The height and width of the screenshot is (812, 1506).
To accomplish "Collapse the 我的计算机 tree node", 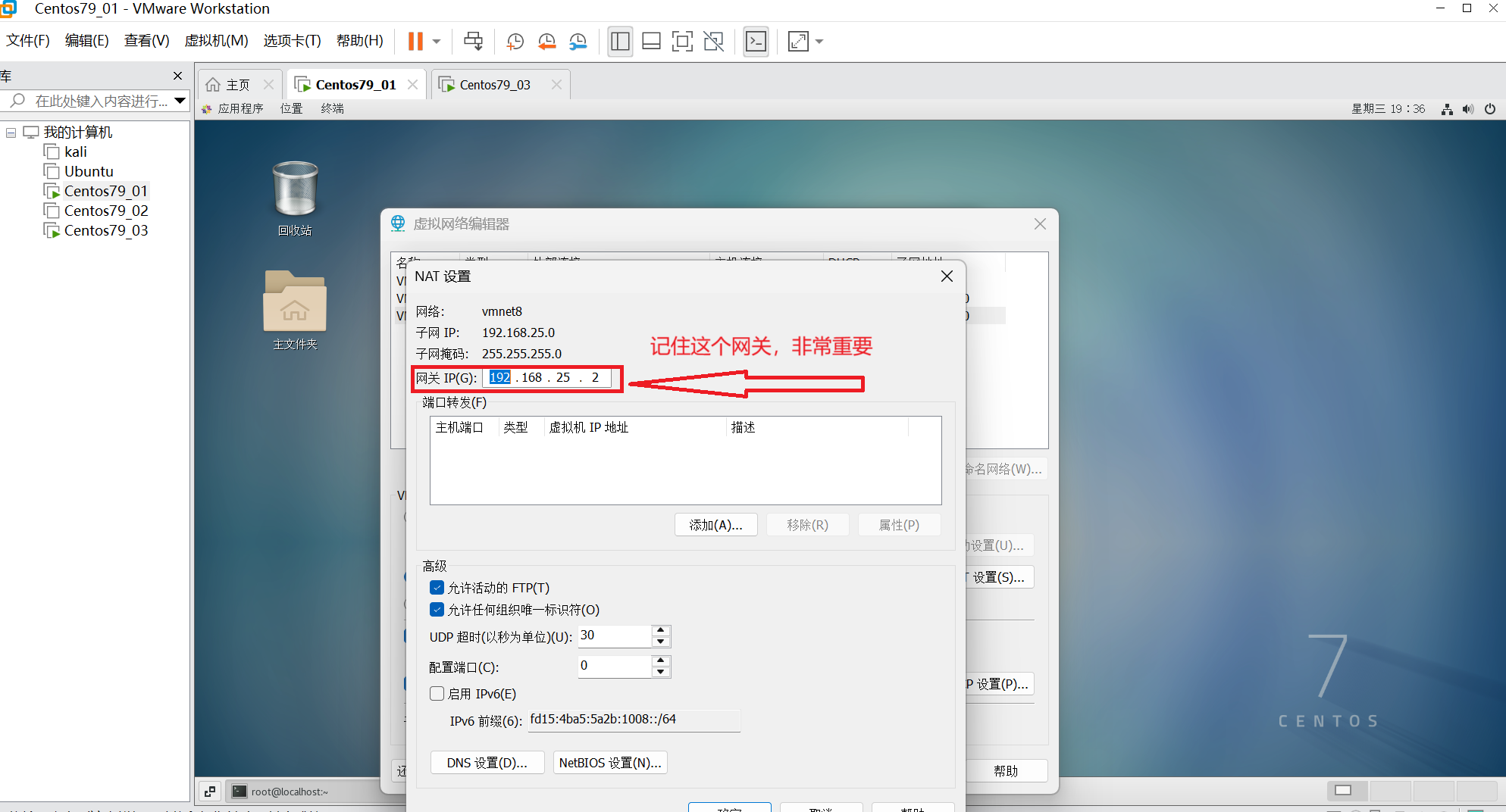I will [x=11, y=133].
